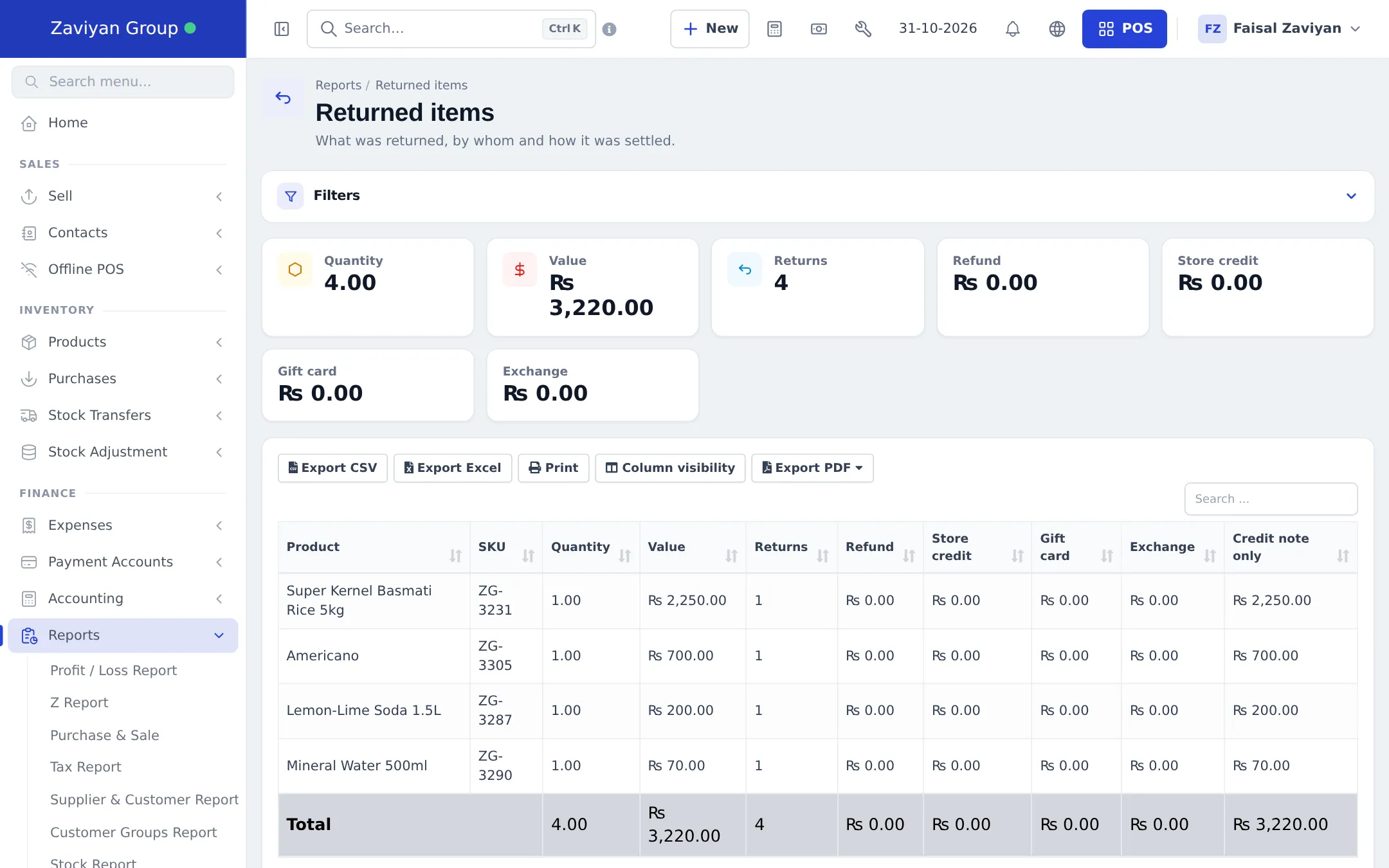
Task: Click the Filters funnel icon
Action: (x=290, y=196)
